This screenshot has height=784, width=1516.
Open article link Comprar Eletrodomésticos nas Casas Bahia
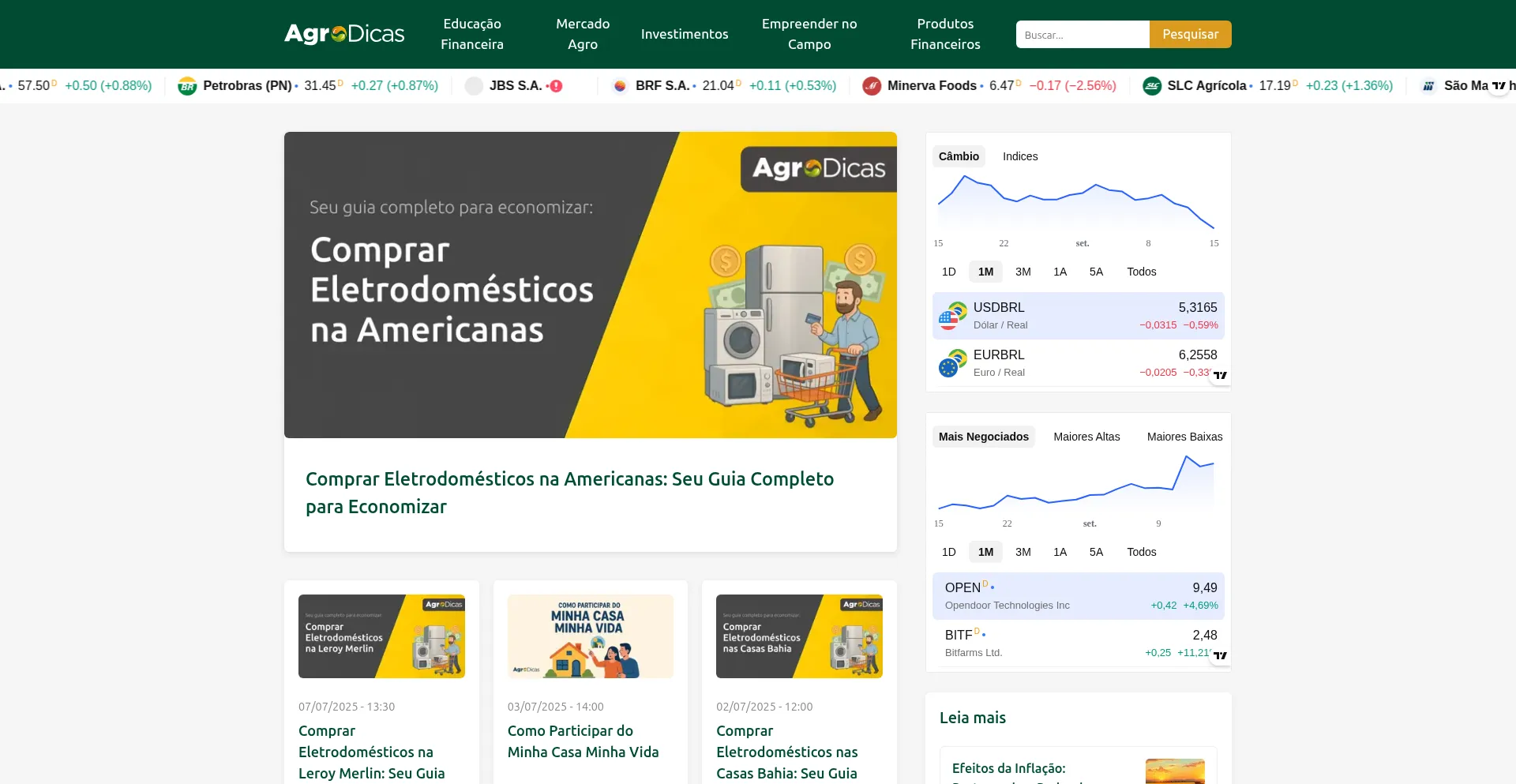(x=786, y=752)
